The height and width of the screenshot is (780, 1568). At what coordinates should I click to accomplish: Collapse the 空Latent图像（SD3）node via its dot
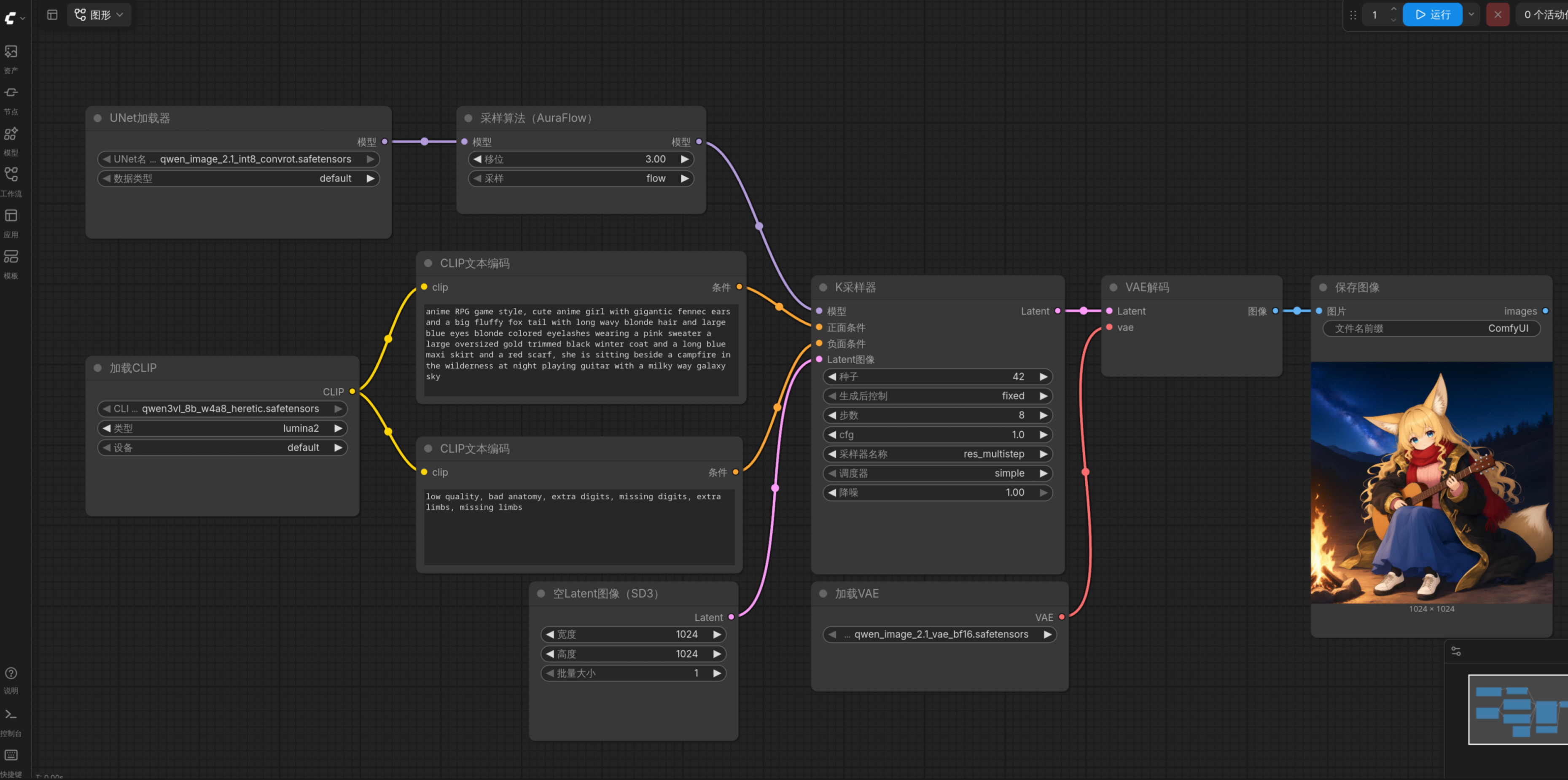(x=541, y=594)
